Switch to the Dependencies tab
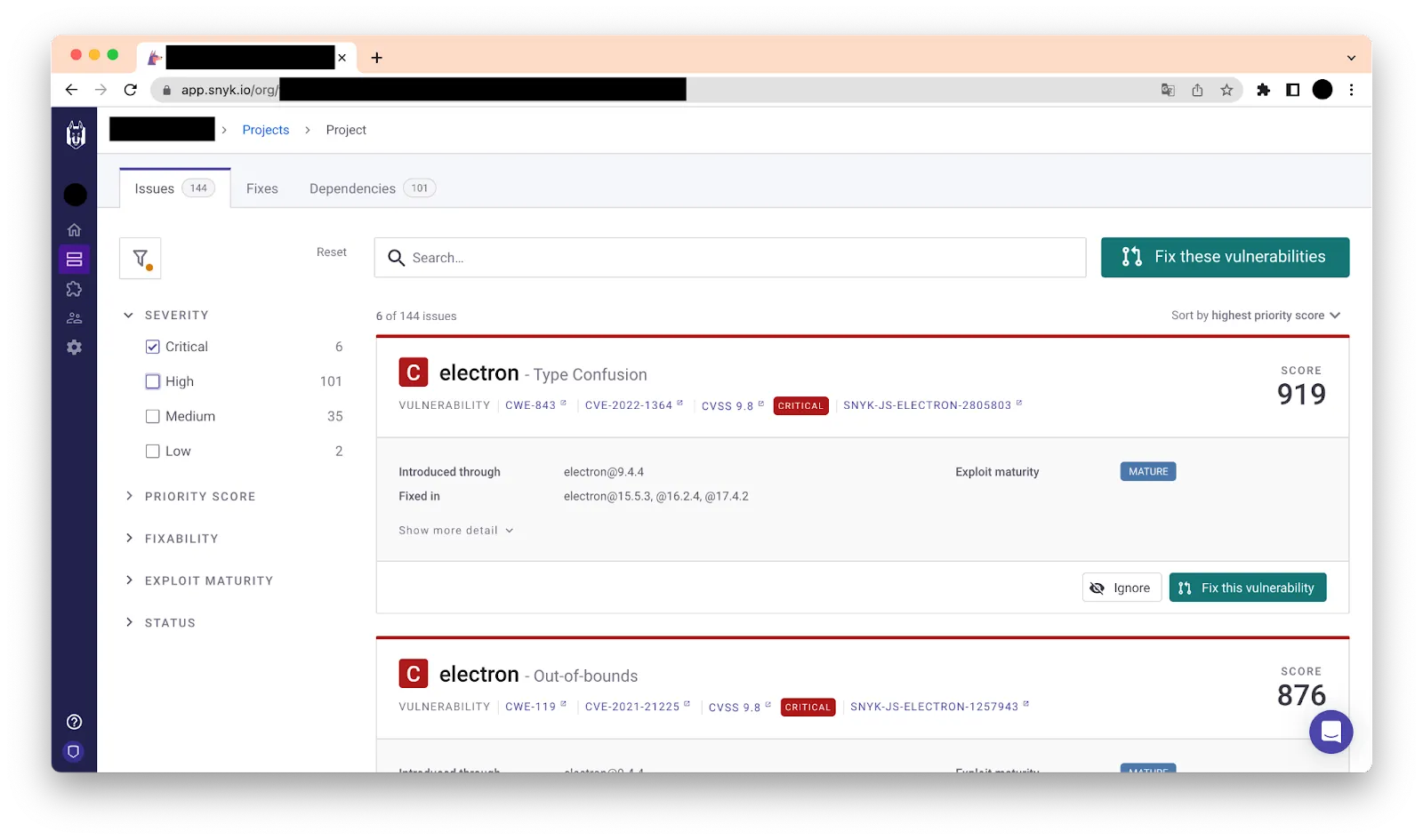Viewport: 1423px width, 840px height. (372, 188)
